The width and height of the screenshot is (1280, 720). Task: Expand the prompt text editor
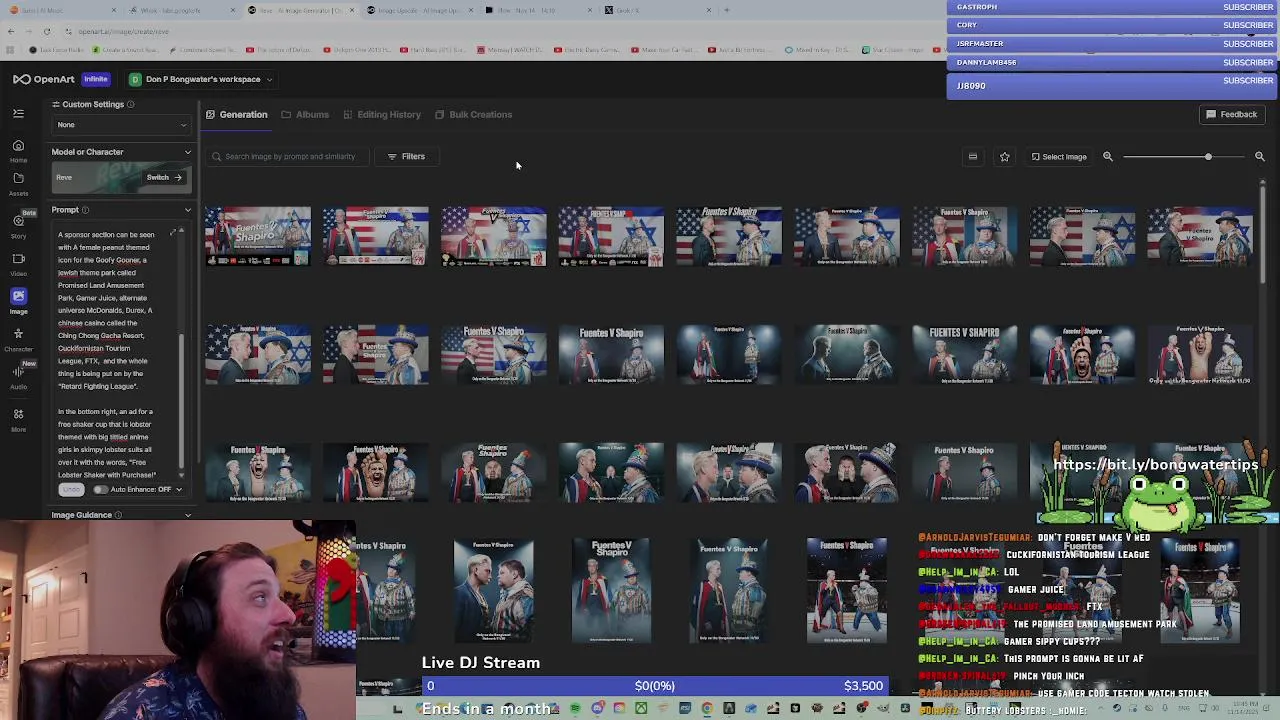pos(174,233)
